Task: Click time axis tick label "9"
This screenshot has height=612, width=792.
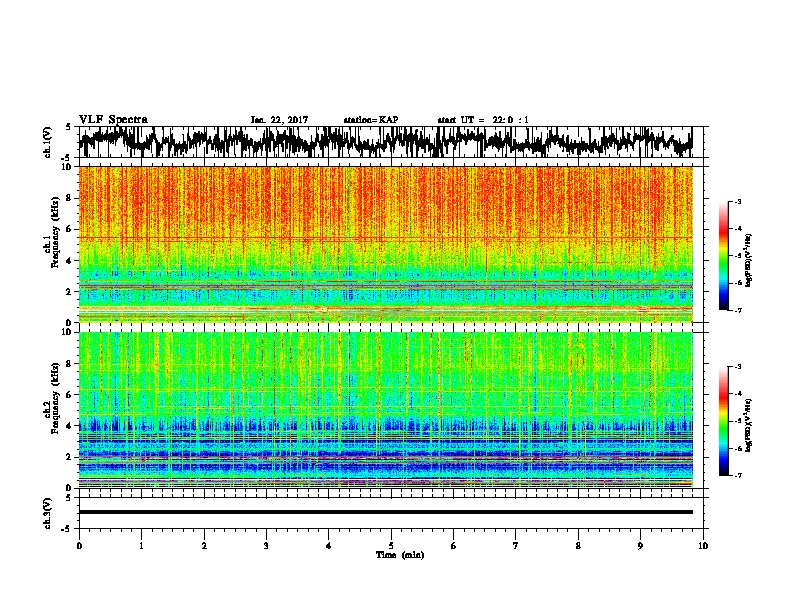Action: click(x=640, y=546)
